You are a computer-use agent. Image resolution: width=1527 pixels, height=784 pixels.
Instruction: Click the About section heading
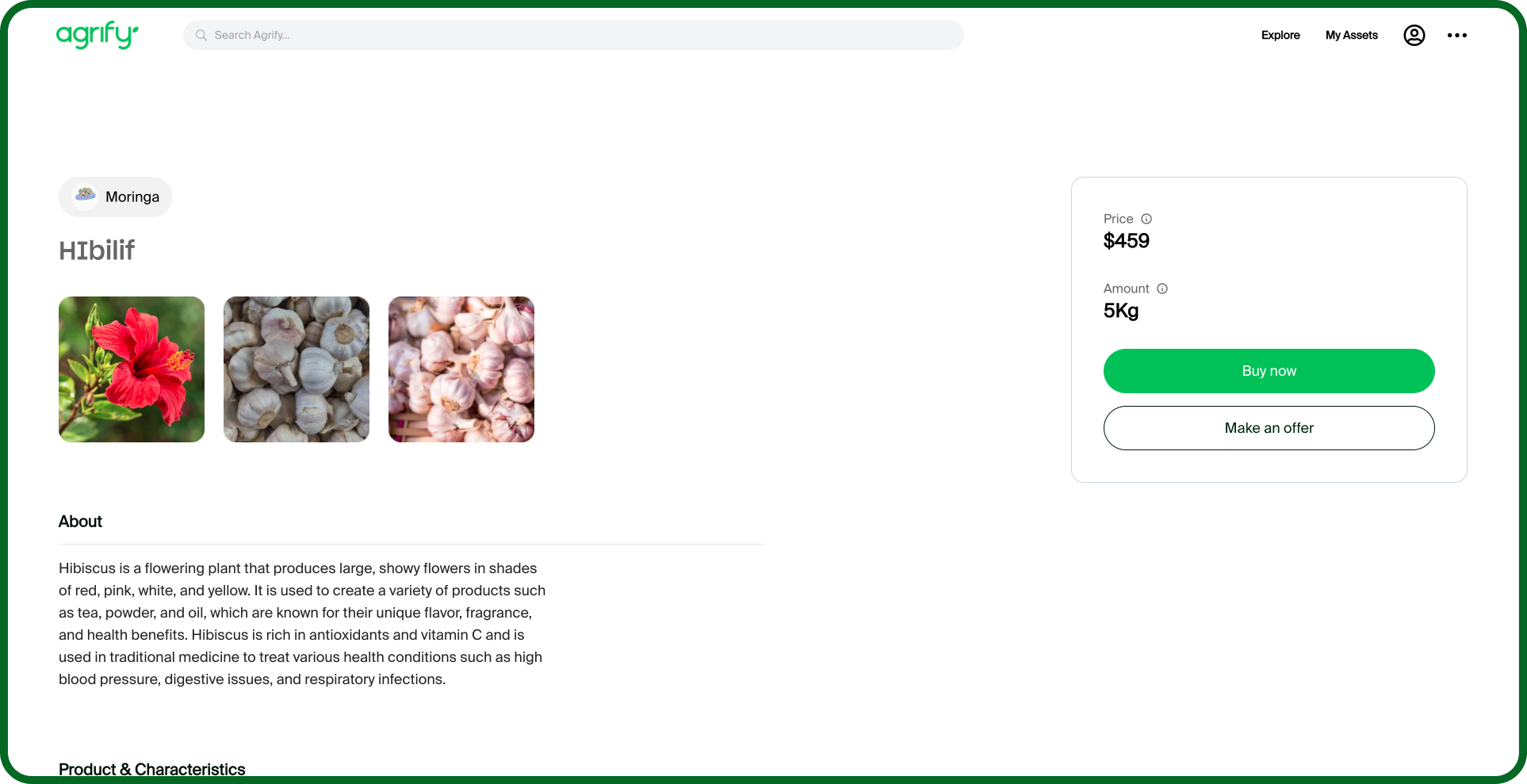[x=80, y=522]
